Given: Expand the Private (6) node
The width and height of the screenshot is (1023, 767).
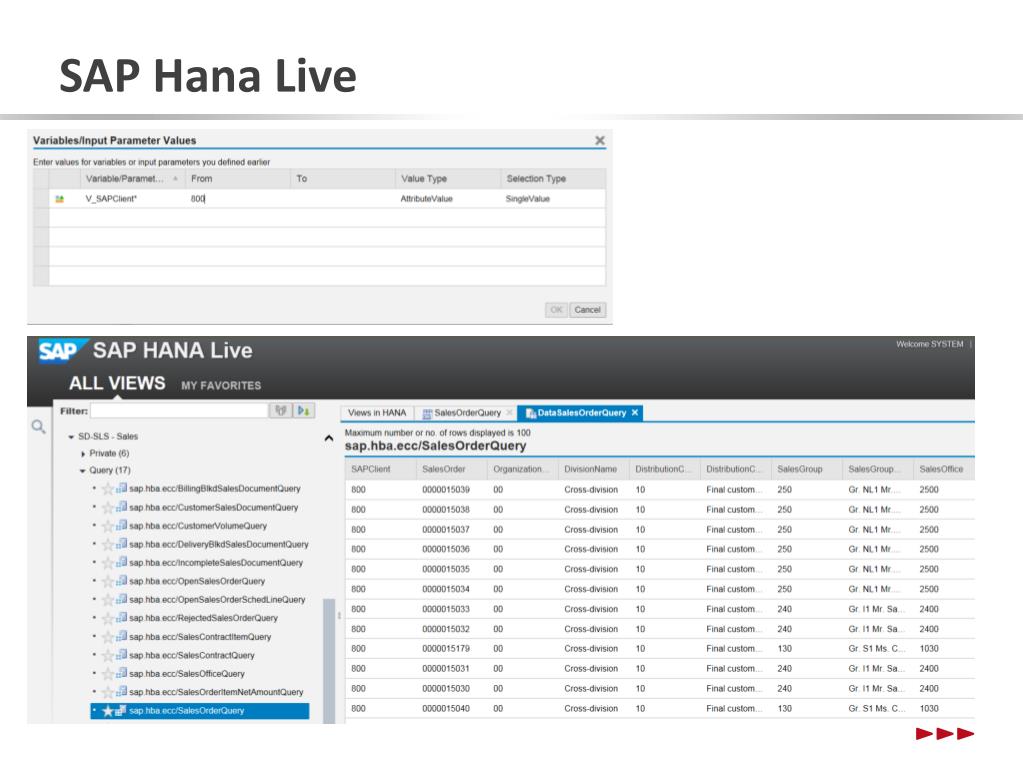Looking at the screenshot, I should click(83, 454).
